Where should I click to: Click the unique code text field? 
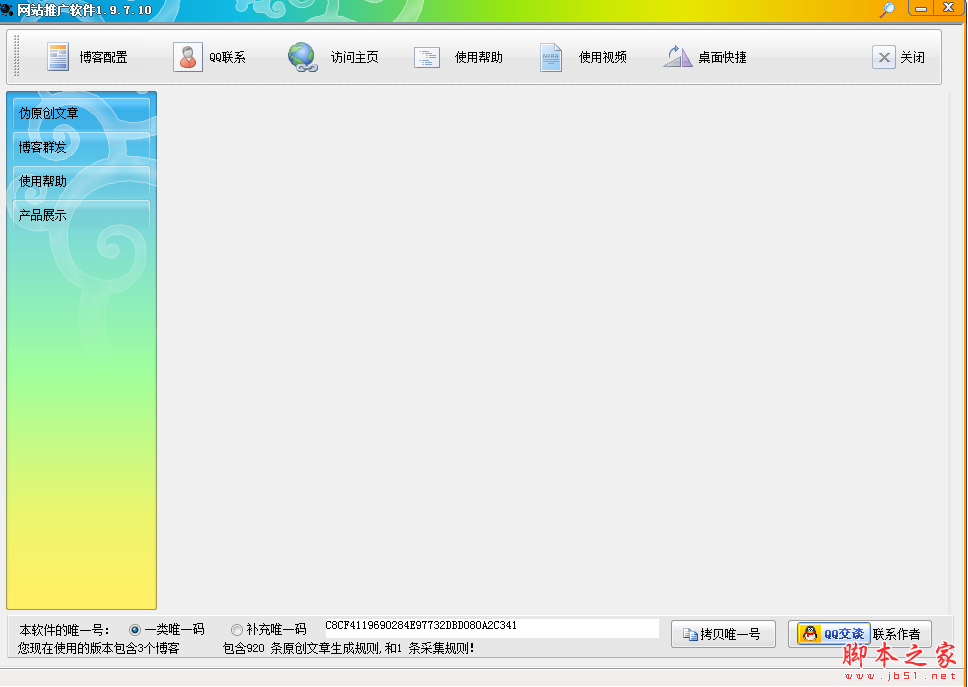(x=491, y=628)
